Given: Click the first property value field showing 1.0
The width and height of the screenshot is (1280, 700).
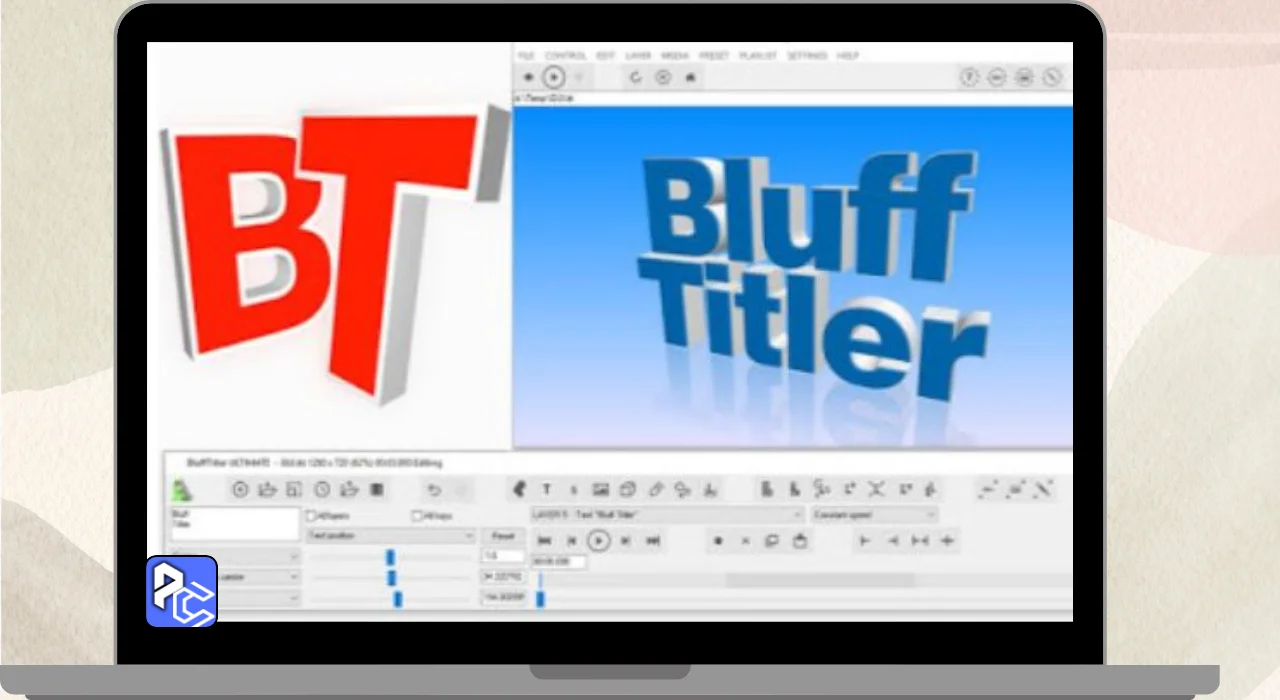Looking at the screenshot, I should (503, 556).
